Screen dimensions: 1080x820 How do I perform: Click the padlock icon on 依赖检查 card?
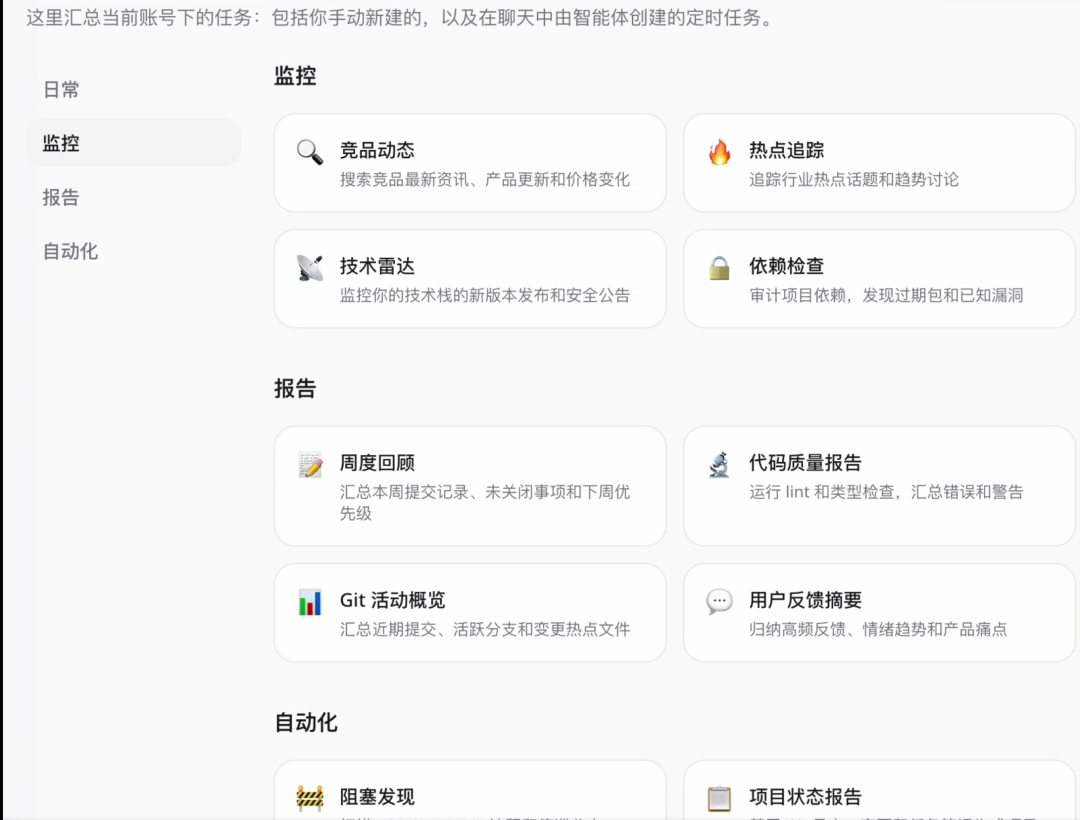(x=718, y=266)
